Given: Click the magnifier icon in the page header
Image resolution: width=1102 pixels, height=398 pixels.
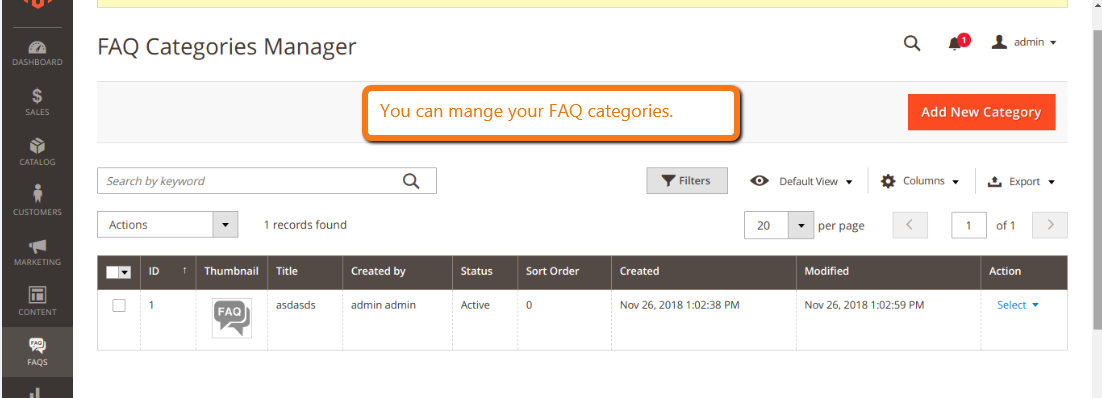Looking at the screenshot, I should tap(912, 43).
